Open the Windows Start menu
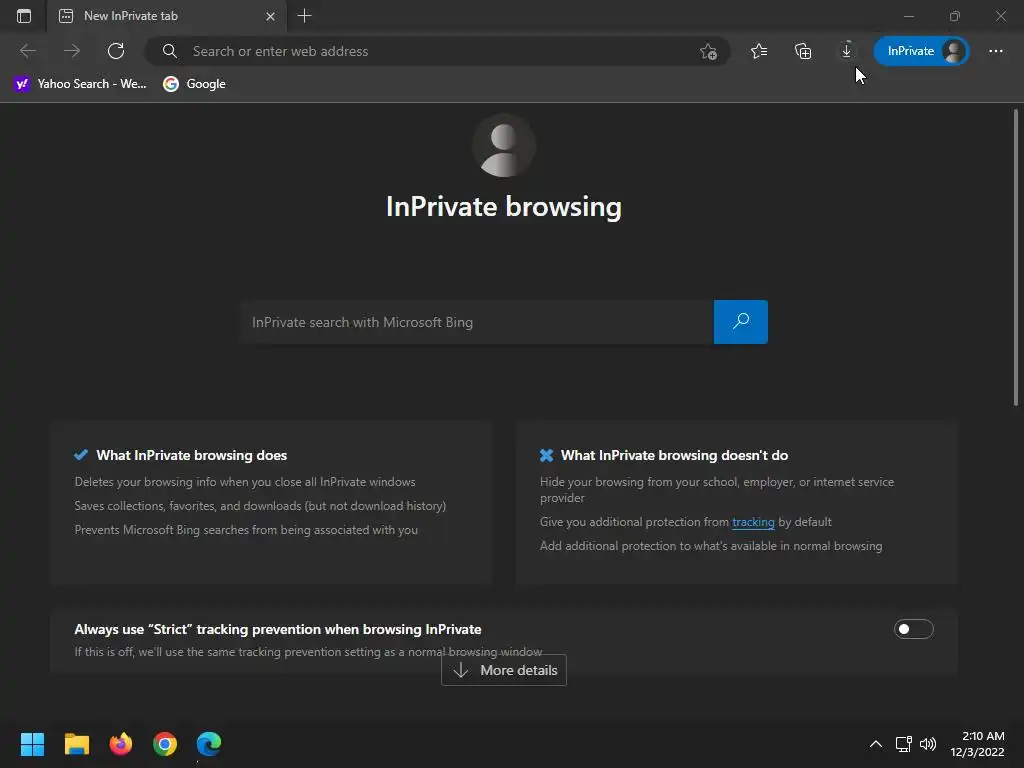Screen dimensions: 1024x768 (x=32, y=744)
